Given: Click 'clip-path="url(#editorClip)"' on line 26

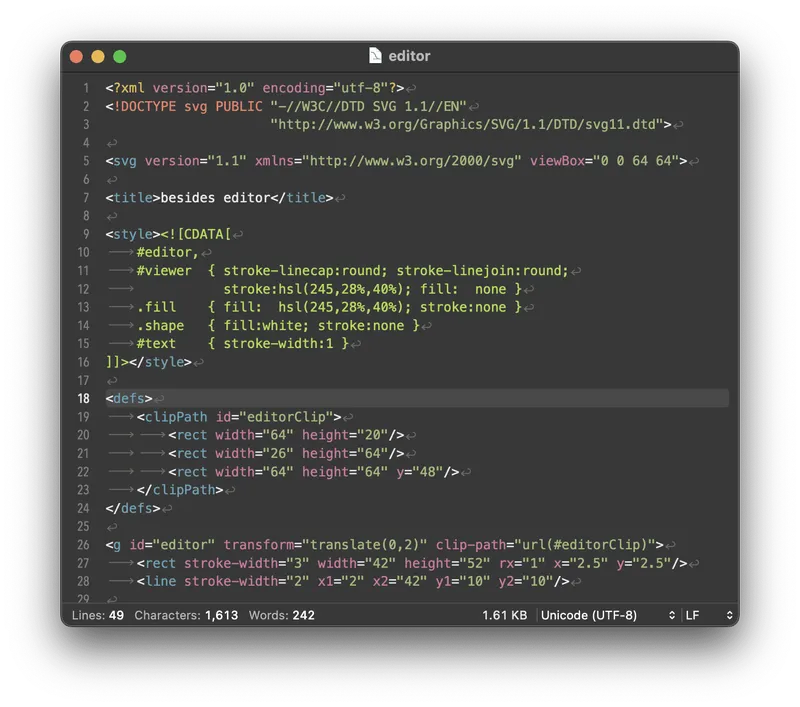Looking at the screenshot, I should (x=545, y=545).
